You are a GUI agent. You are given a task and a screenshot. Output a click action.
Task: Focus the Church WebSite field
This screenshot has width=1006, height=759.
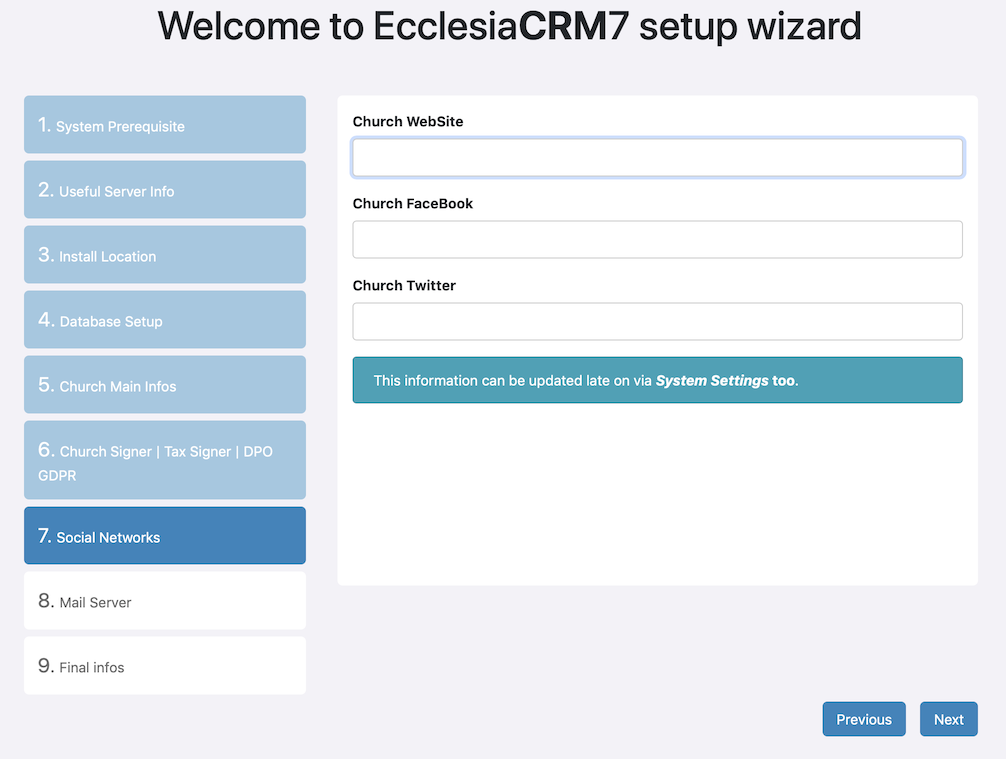click(x=658, y=157)
